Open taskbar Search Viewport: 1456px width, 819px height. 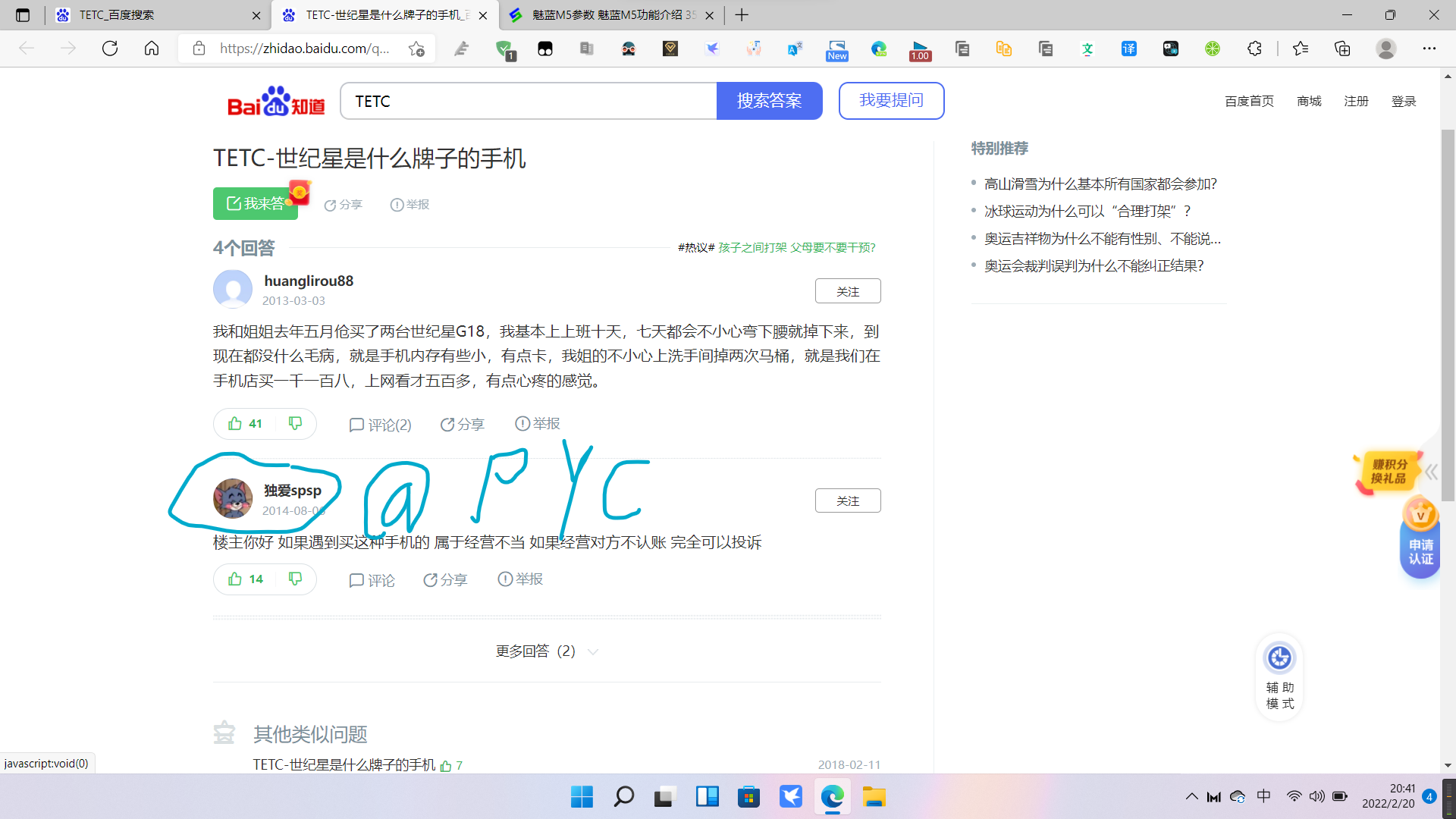[623, 797]
